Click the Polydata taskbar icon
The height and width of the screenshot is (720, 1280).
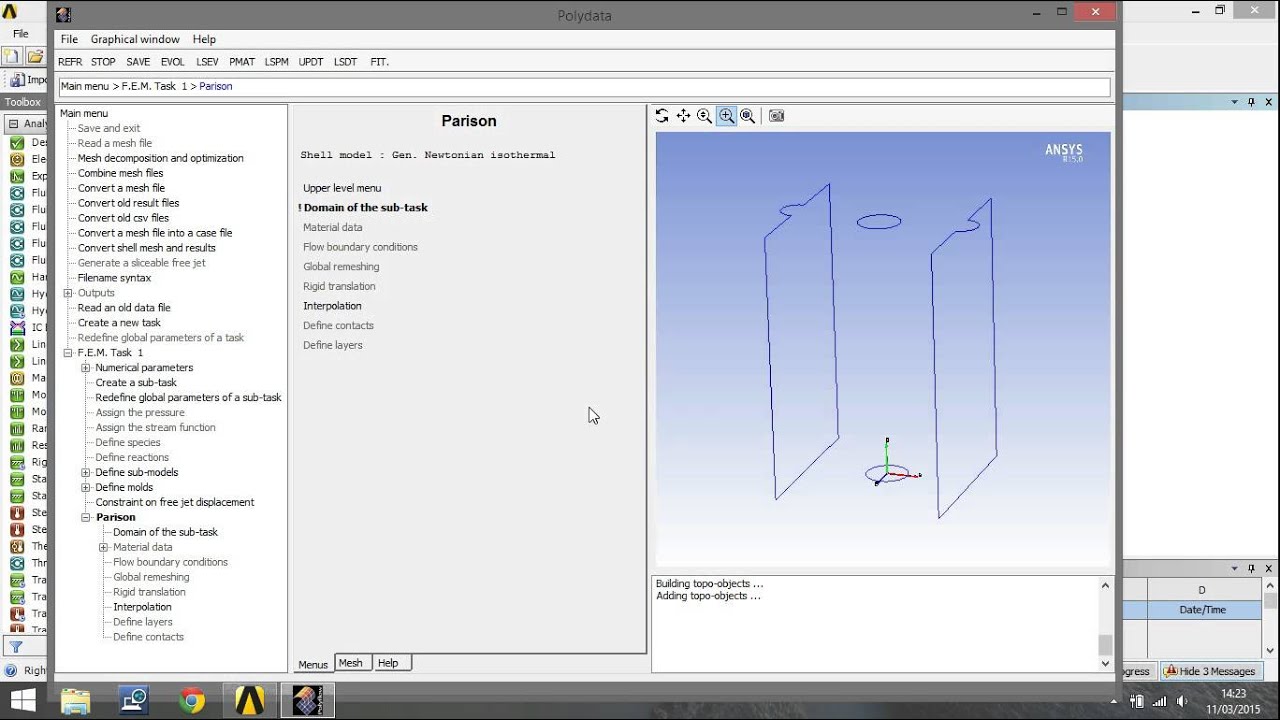307,700
